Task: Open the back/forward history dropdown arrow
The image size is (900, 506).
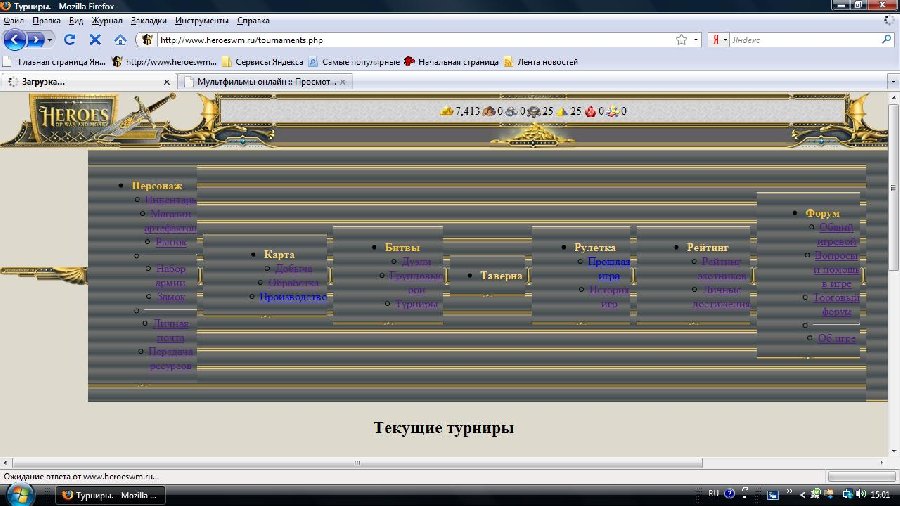Action: point(50,40)
